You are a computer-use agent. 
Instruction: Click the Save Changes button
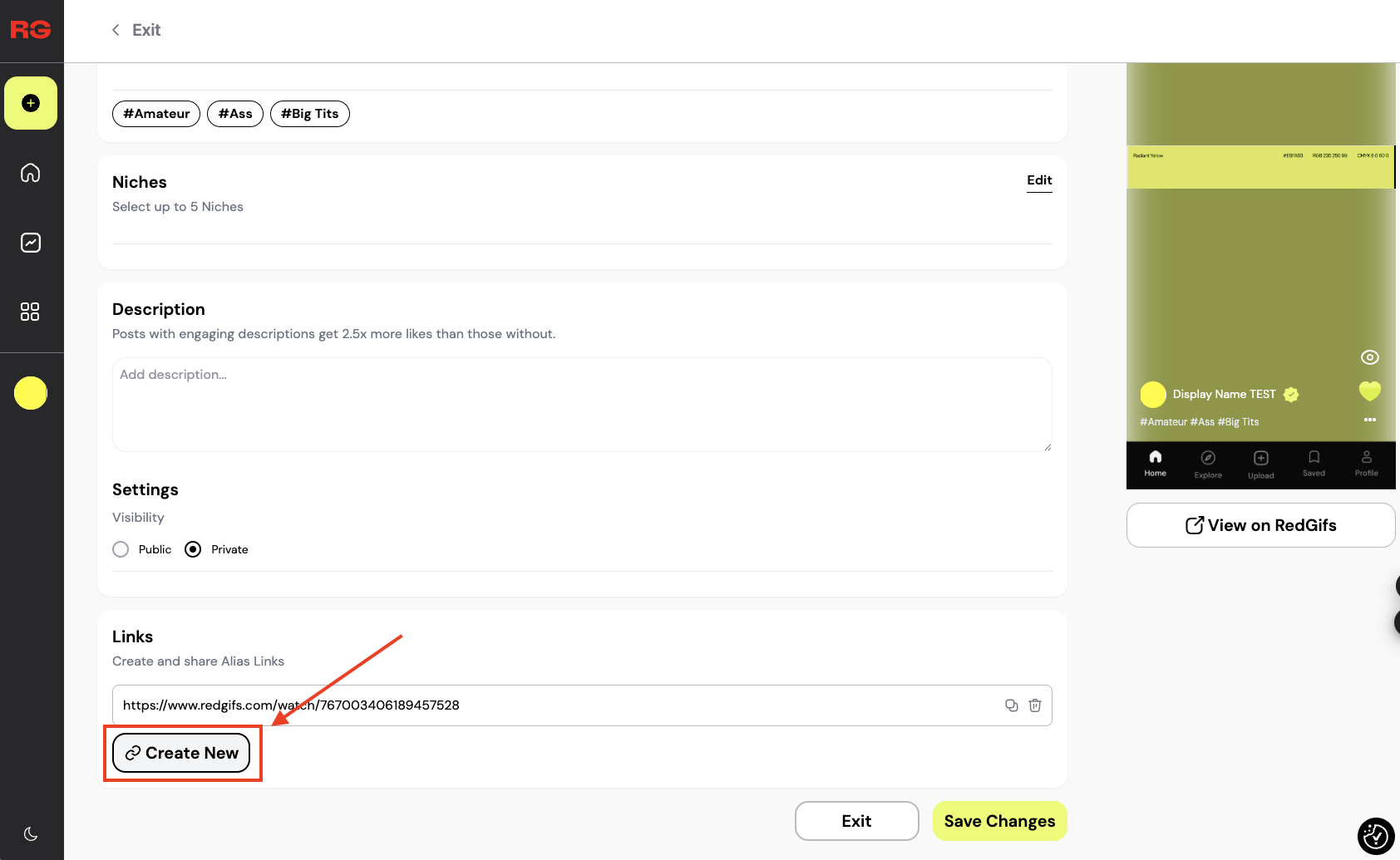[998, 821]
